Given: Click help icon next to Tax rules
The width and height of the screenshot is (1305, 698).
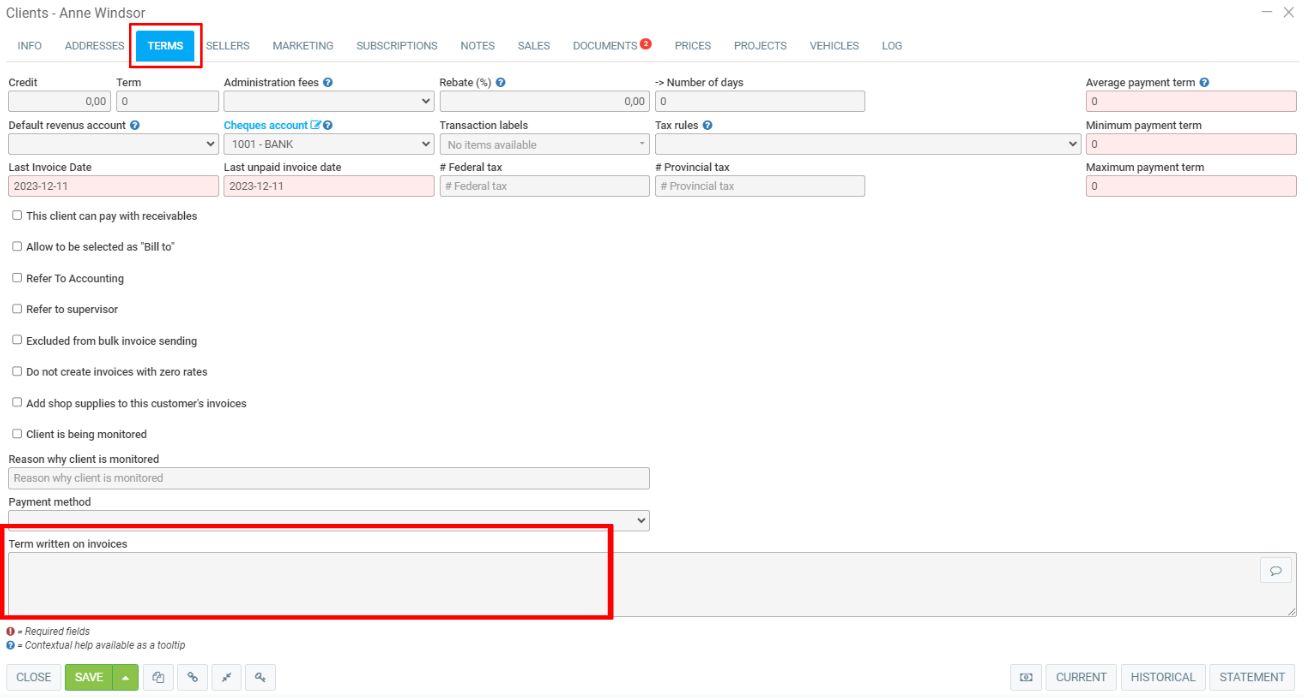Looking at the screenshot, I should coord(707,126).
